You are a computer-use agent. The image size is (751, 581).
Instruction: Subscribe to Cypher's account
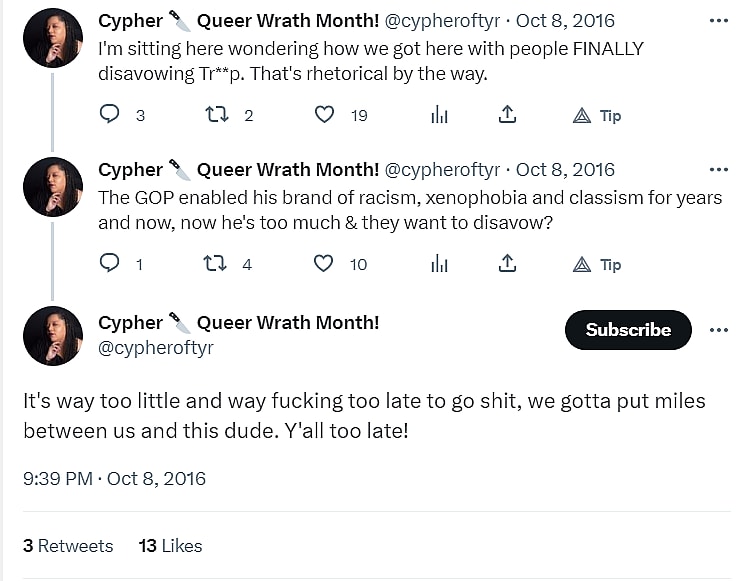pyautogui.click(x=628, y=330)
